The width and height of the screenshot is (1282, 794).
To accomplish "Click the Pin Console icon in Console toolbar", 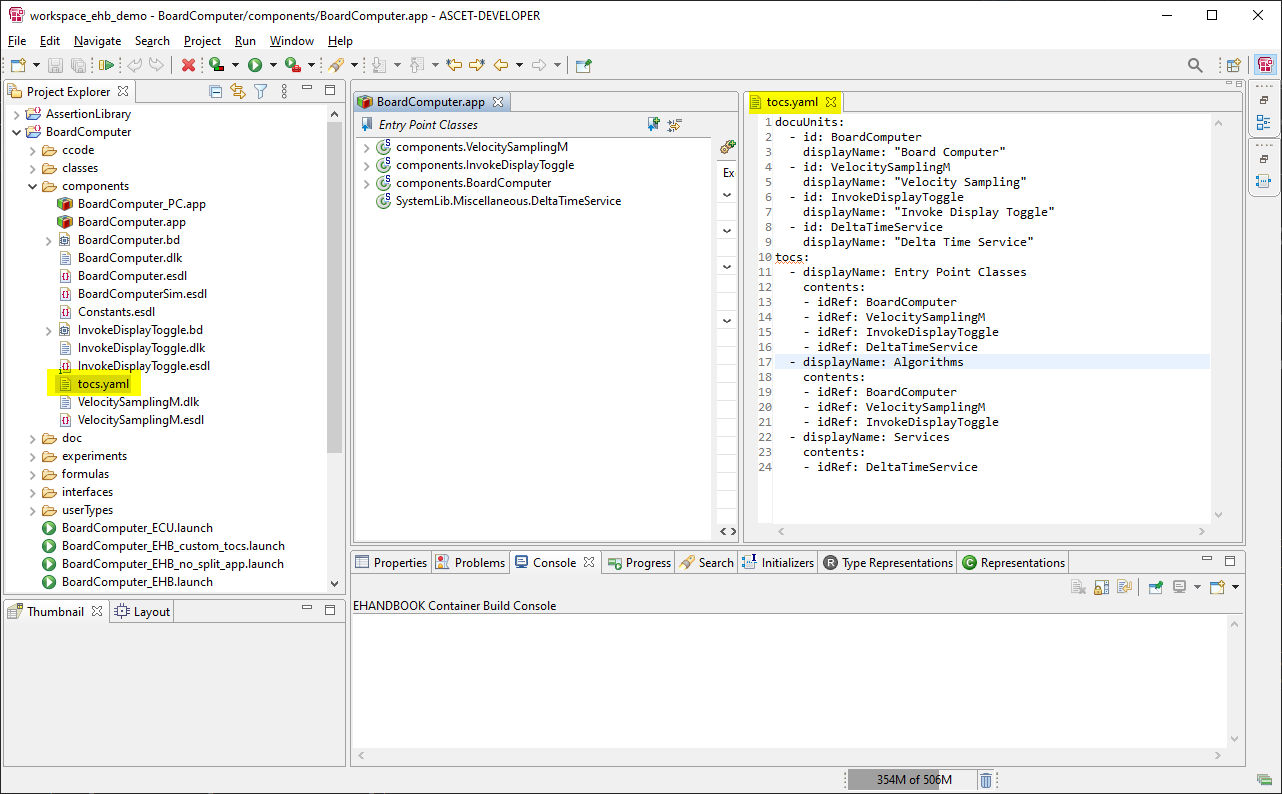I will pos(1155,587).
